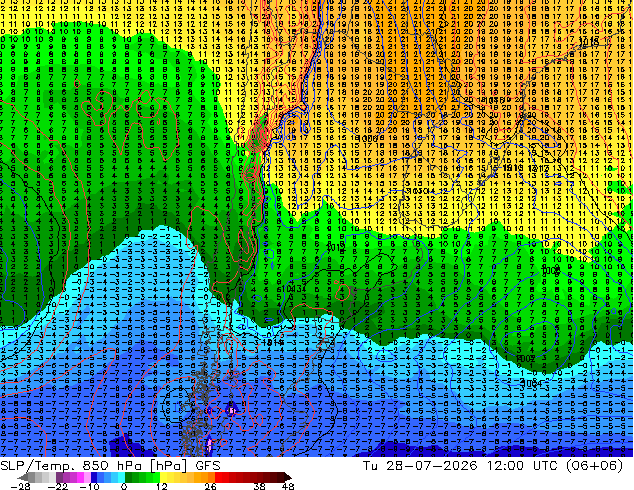Click the 'Tu 28-07-2026 12:00 UTC' timestamp
The image size is (634, 490).
tap(460, 466)
